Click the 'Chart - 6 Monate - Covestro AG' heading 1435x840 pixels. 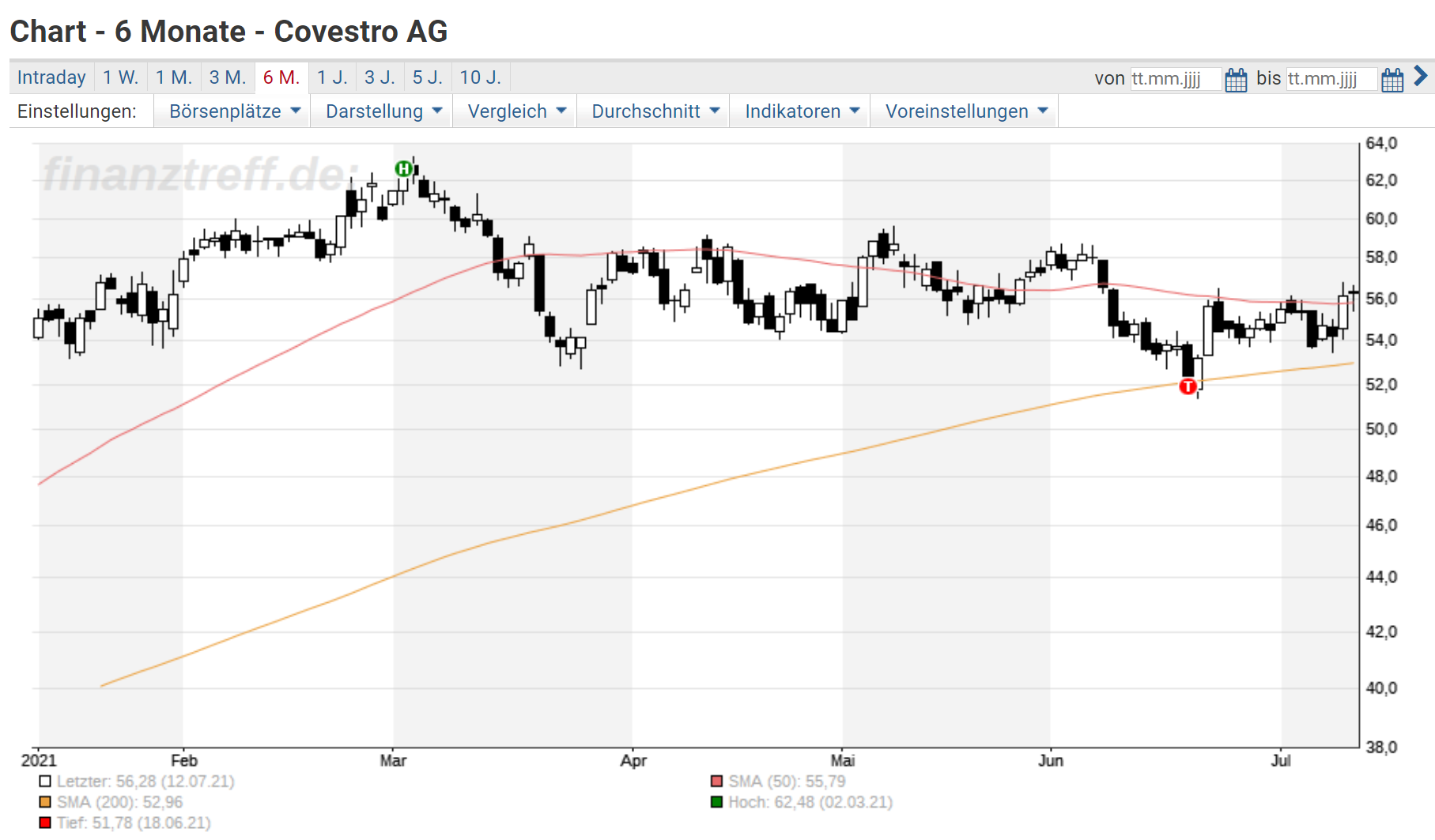[228, 32]
